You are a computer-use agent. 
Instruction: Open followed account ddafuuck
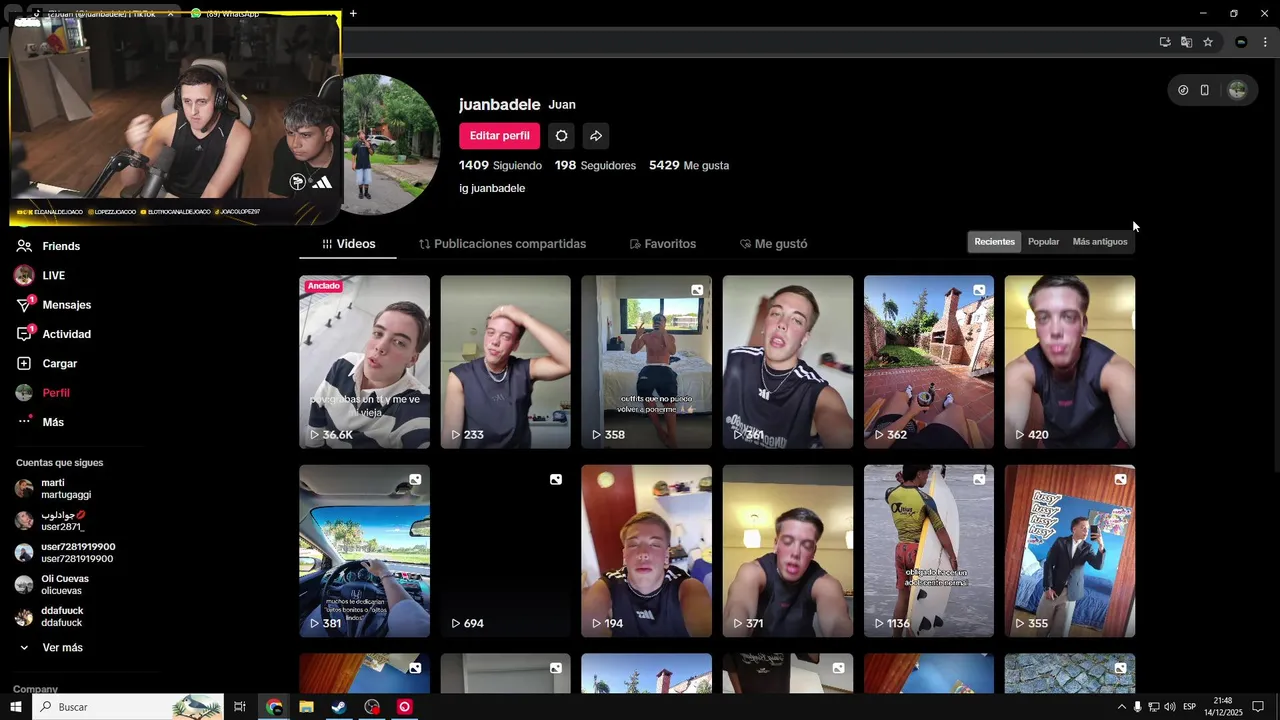tap(62, 617)
